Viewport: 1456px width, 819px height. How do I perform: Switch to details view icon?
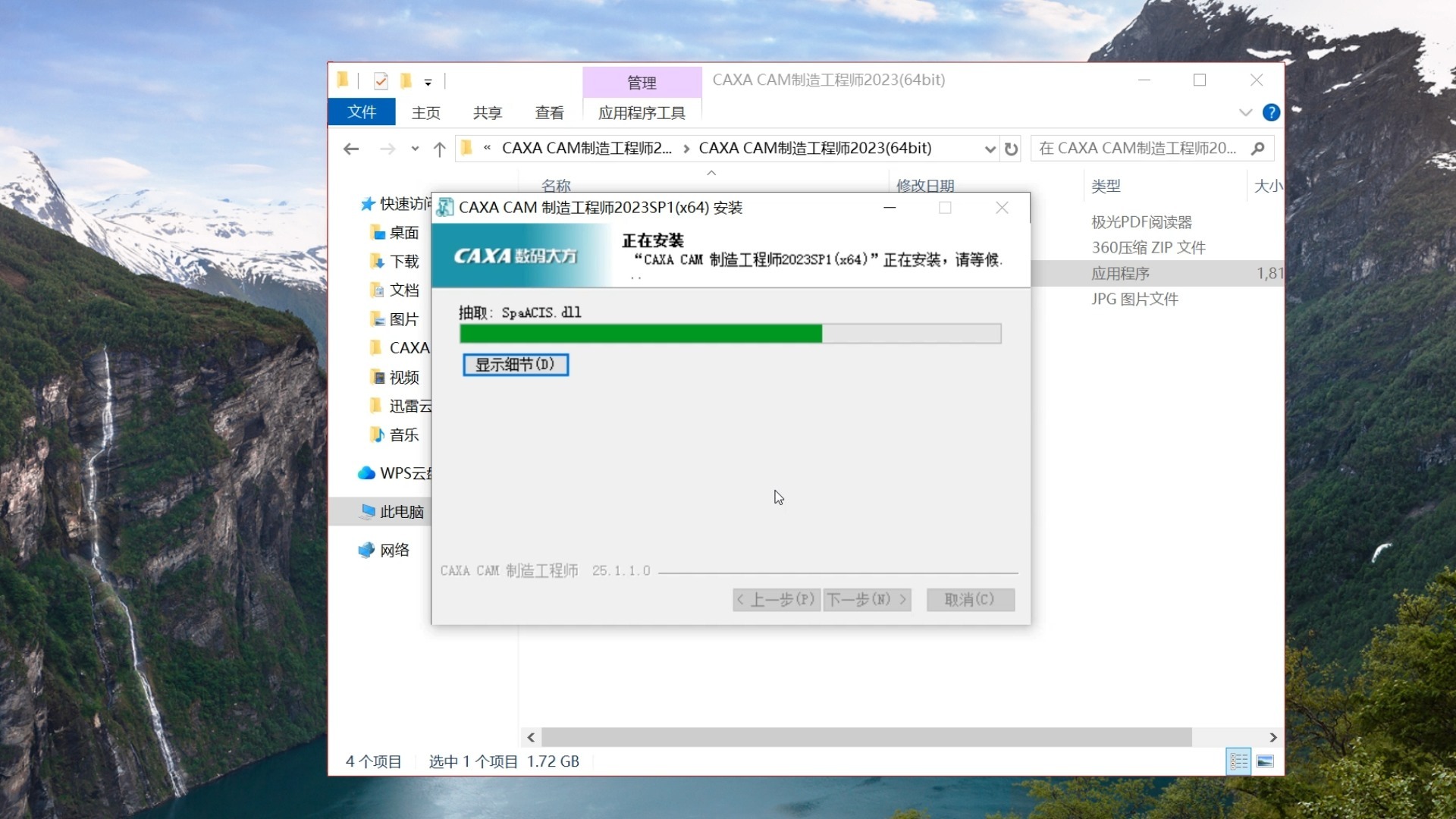pyautogui.click(x=1238, y=761)
